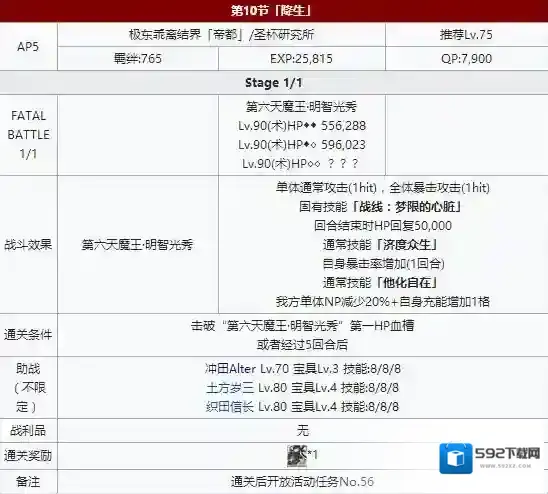The height and width of the screenshot is (494, 548).
Task: Select skill 「他化自在」
Action: pyautogui.click(x=405, y=282)
